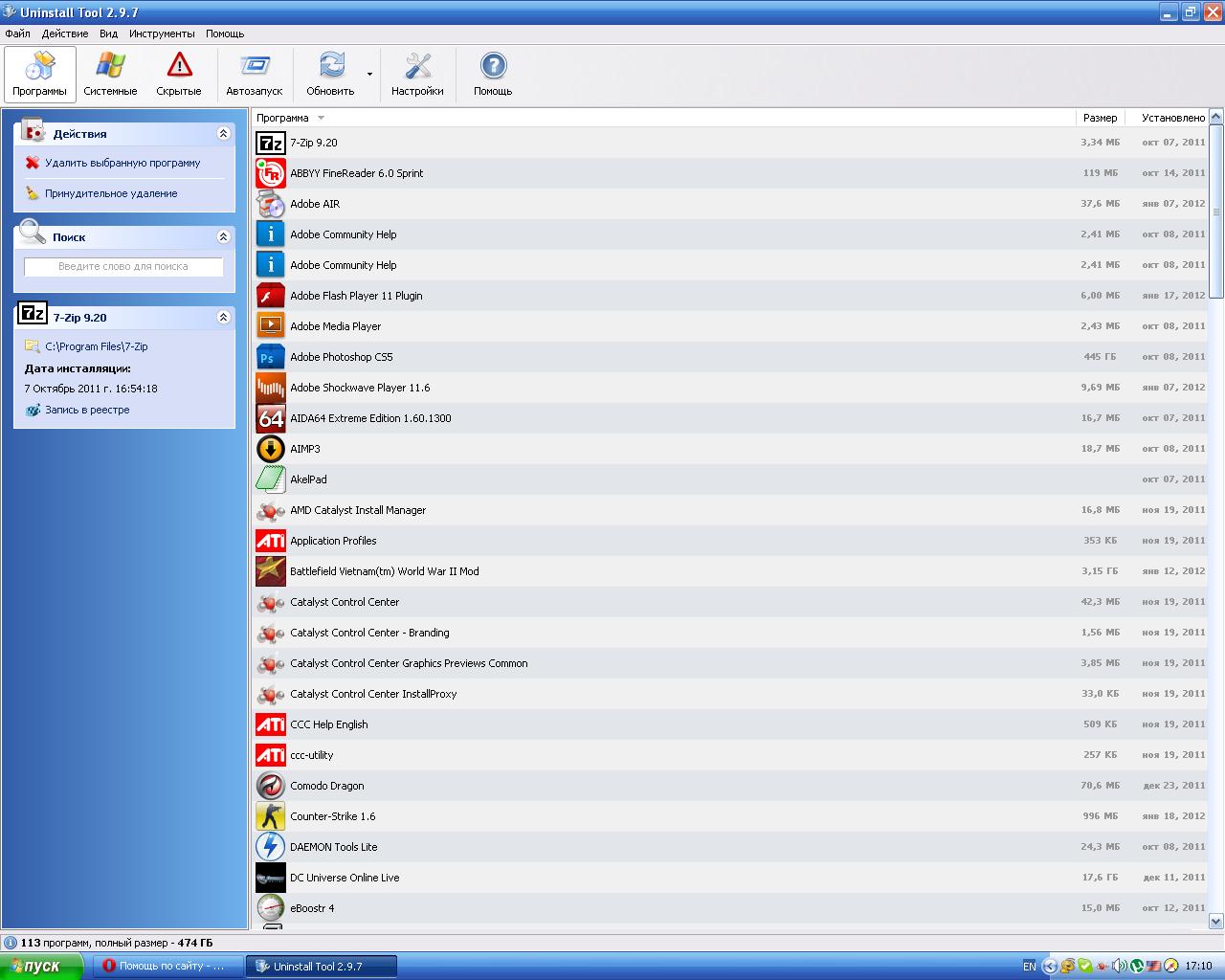1225x980 pixels.
Task: Click the scroll up arrow of program list
Action: click(1216, 117)
